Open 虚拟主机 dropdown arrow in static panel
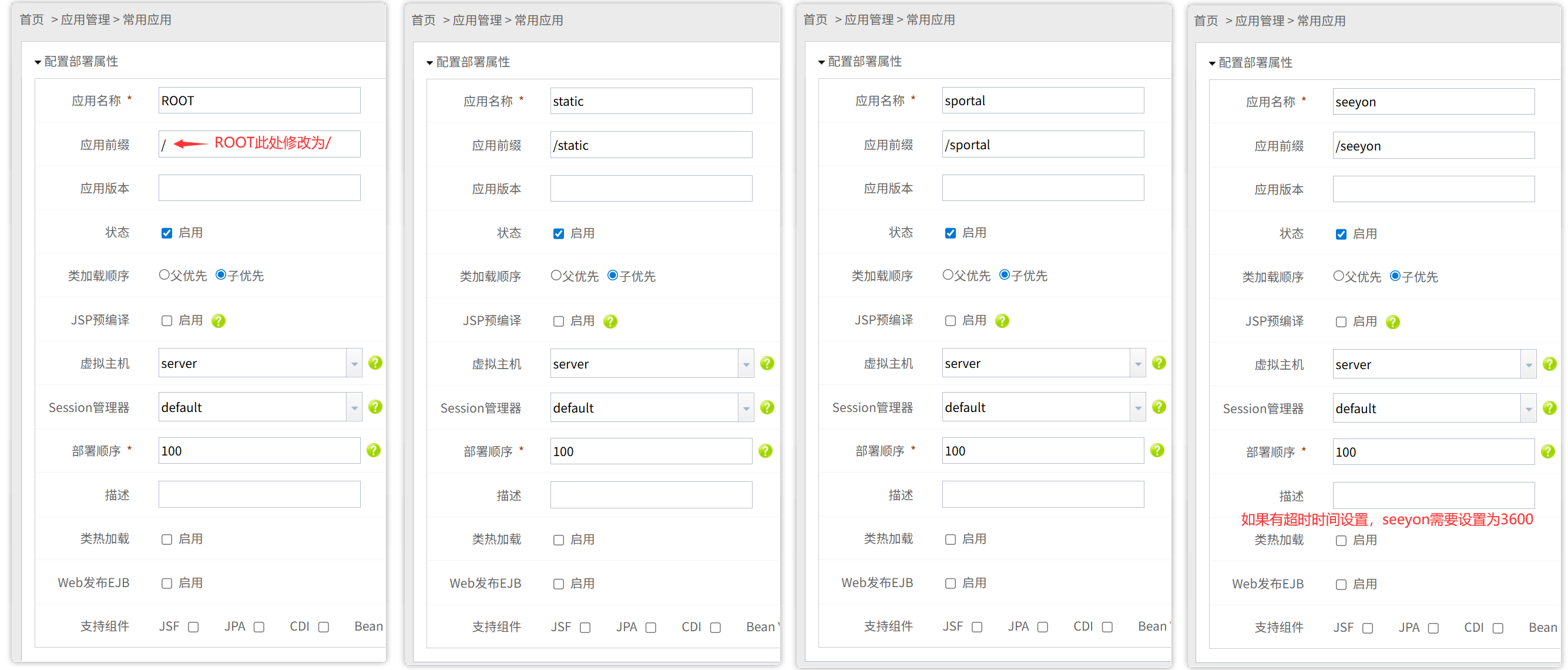This screenshot has width=1568, height=670. (746, 364)
